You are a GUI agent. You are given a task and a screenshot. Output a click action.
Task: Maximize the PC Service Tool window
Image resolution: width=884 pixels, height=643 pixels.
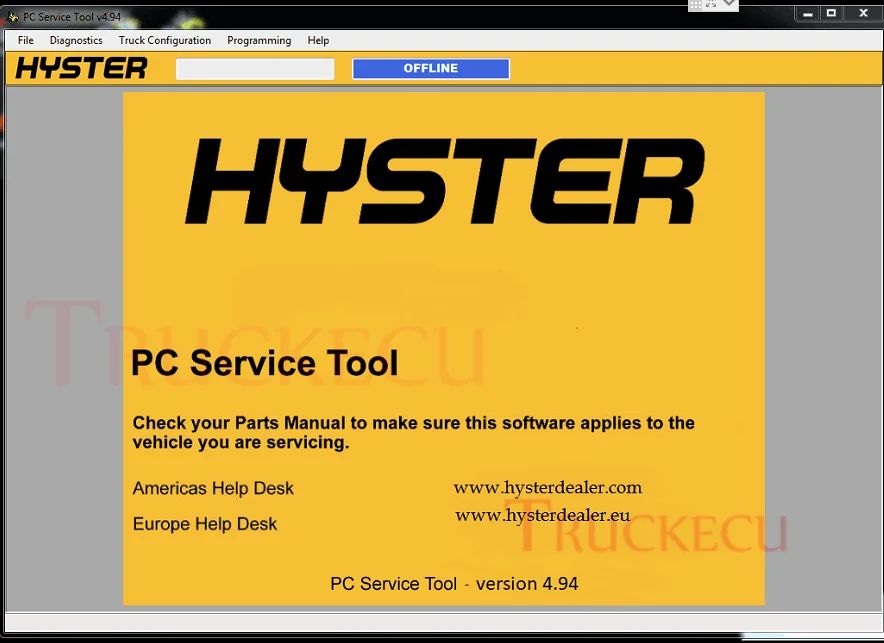pos(831,14)
